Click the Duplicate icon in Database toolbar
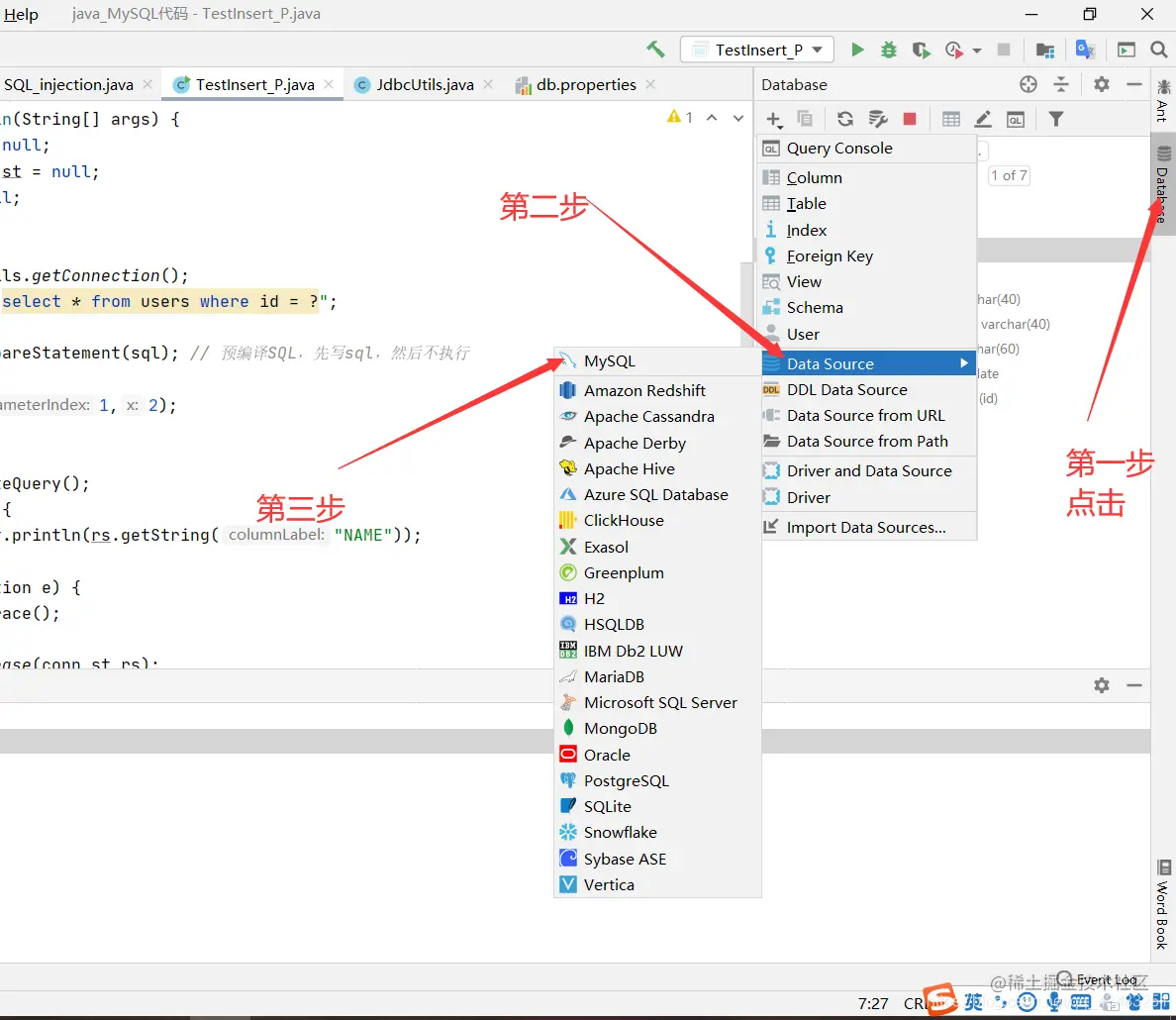The image size is (1176, 1020). tap(805, 119)
